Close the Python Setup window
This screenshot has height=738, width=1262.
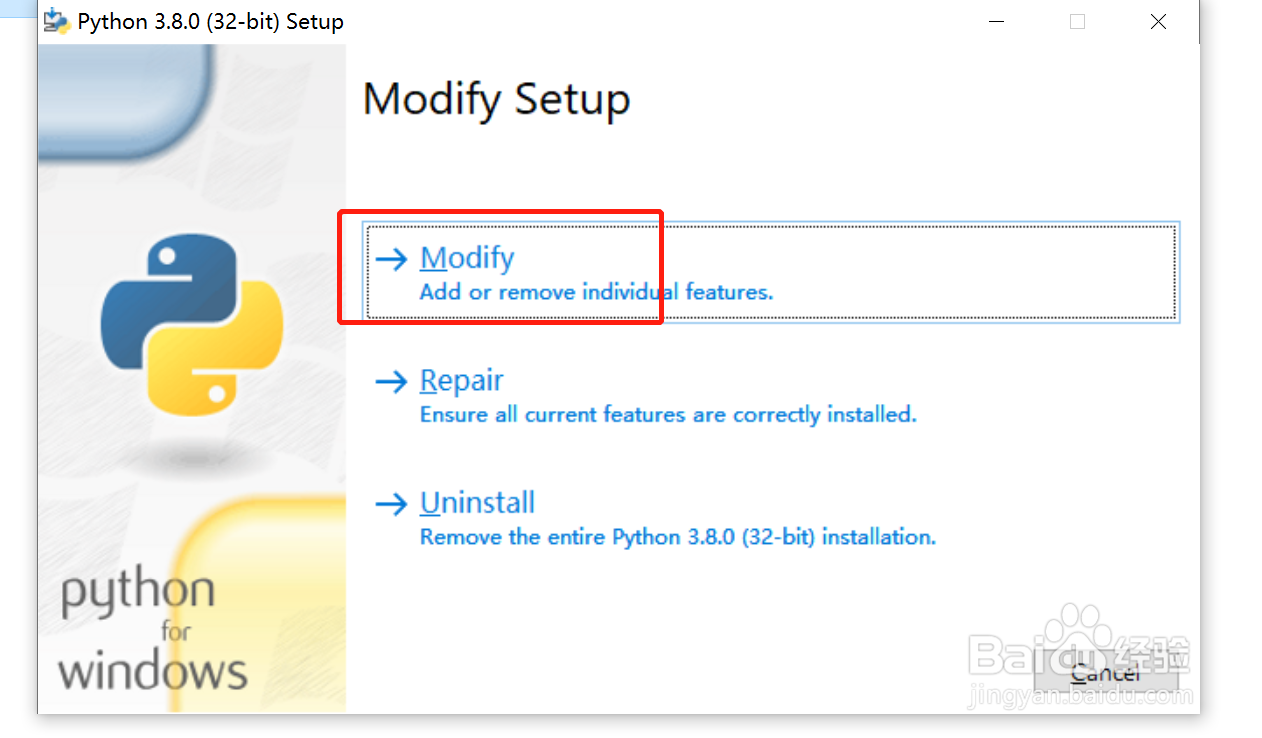point(1158,21)
